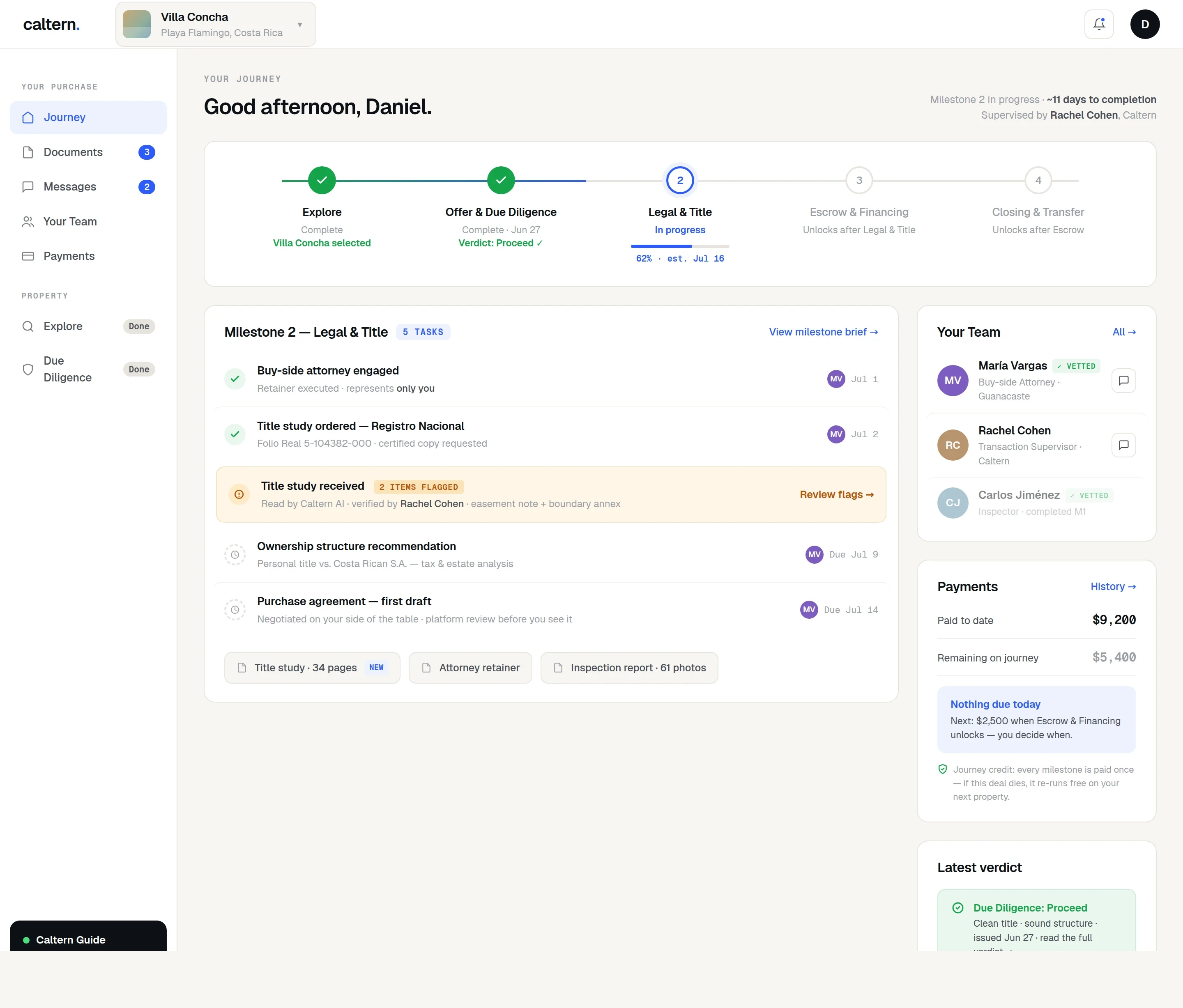
Task: Open the Attorney retainer document
Action: click(470, 668)
